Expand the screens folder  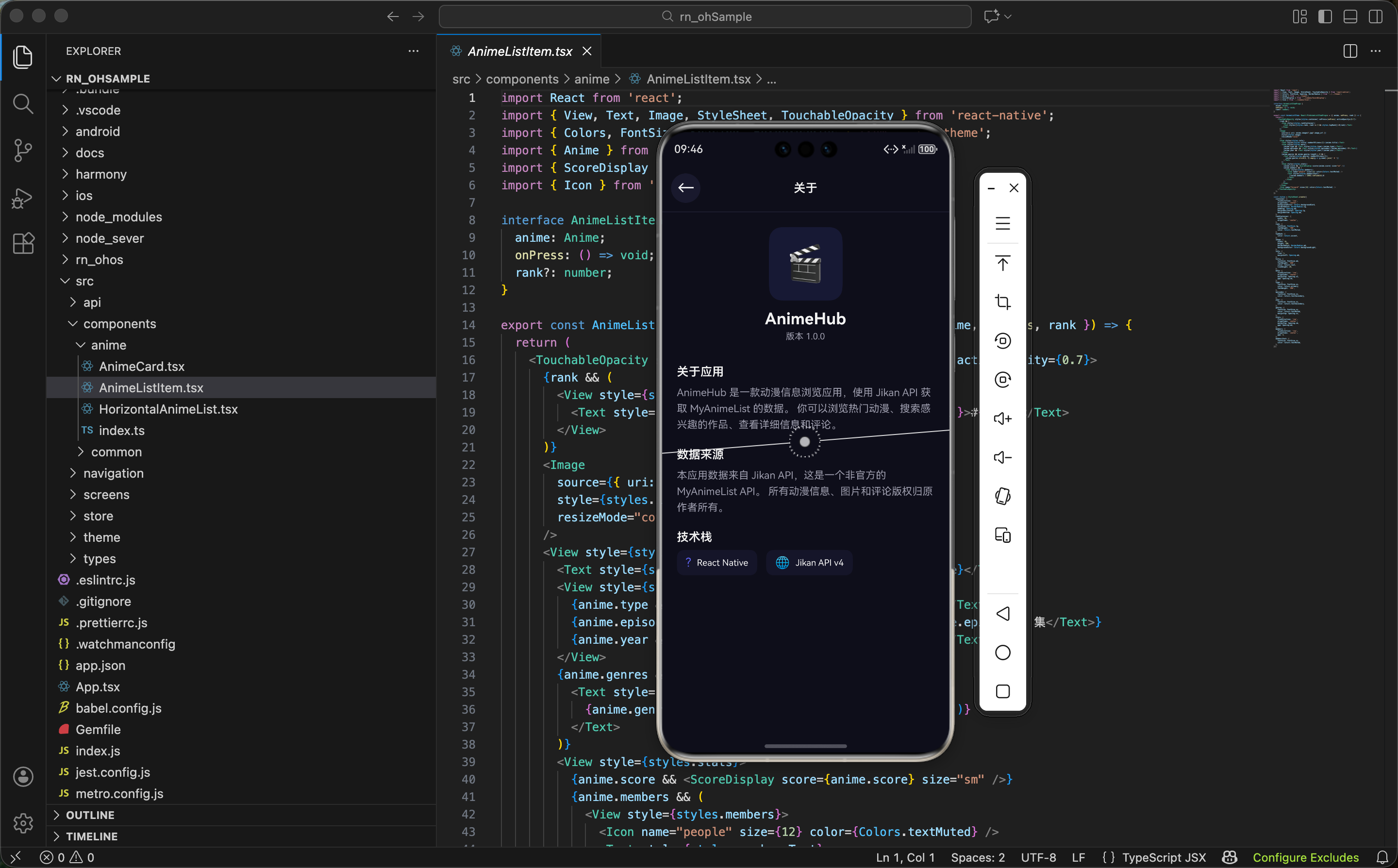pyautogui.click(x=106, y=494)
